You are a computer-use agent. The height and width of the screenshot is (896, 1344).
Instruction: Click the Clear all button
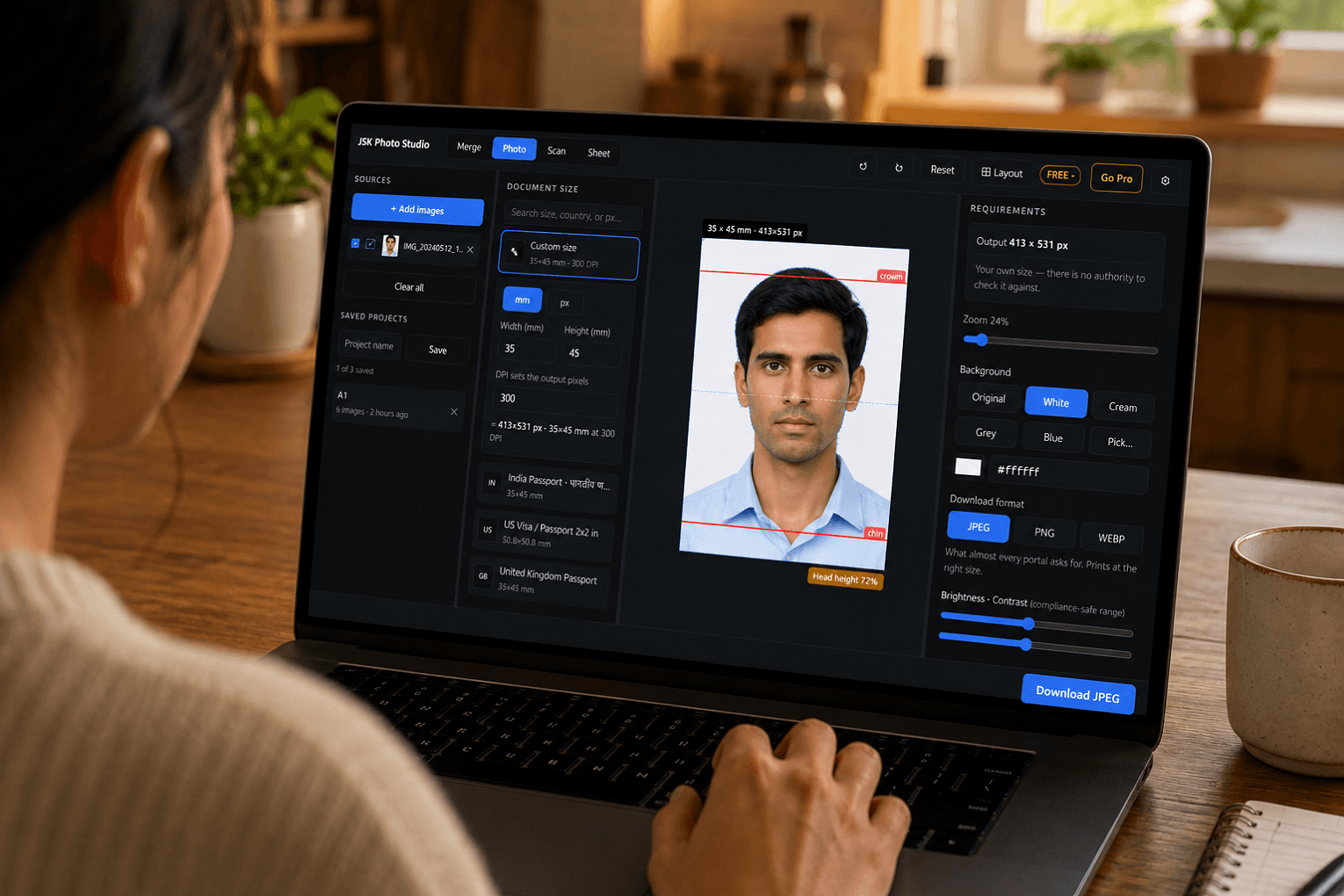pos(409,287)
